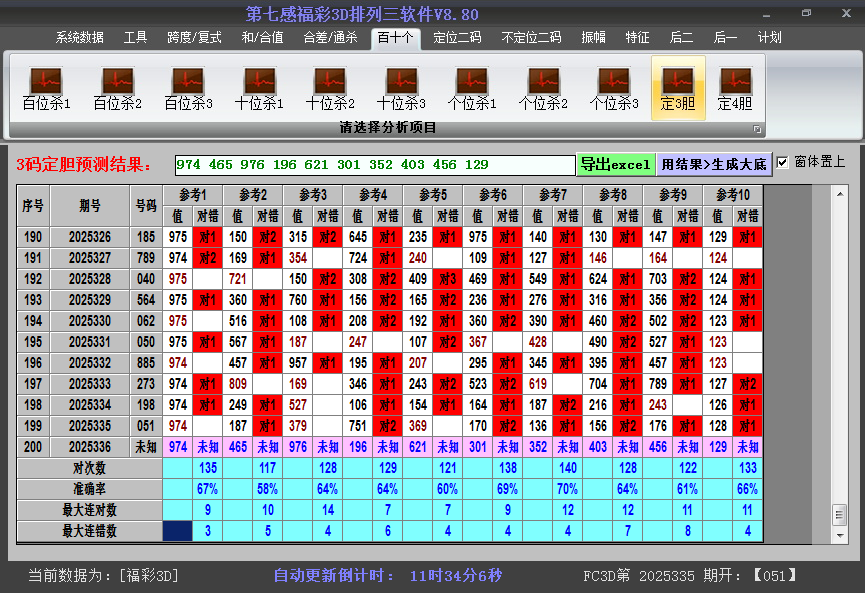
Task: Open the 系统数据 menu tab
Action: [x=80, y=38]
